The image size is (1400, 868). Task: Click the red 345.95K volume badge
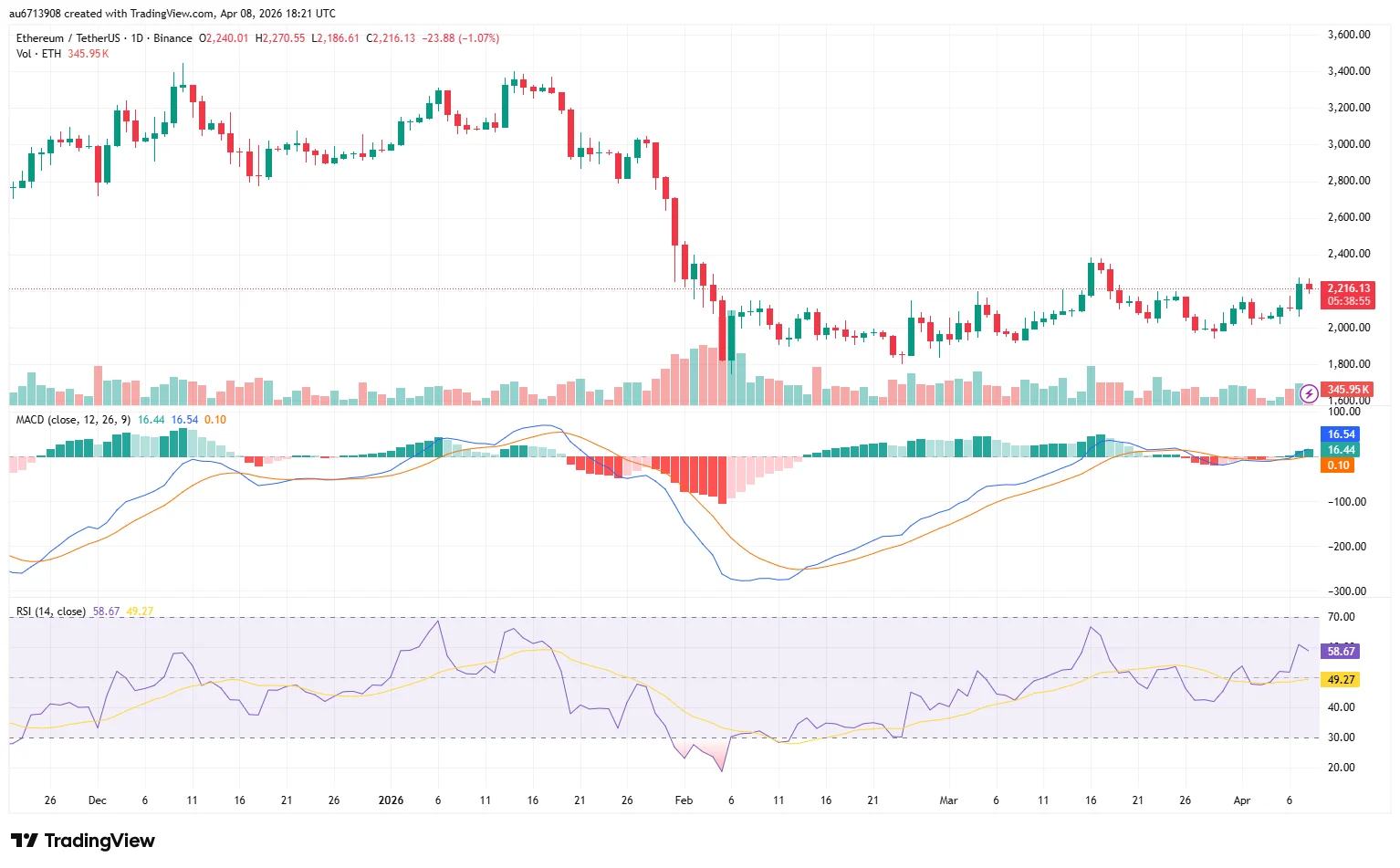[1348, 388]
